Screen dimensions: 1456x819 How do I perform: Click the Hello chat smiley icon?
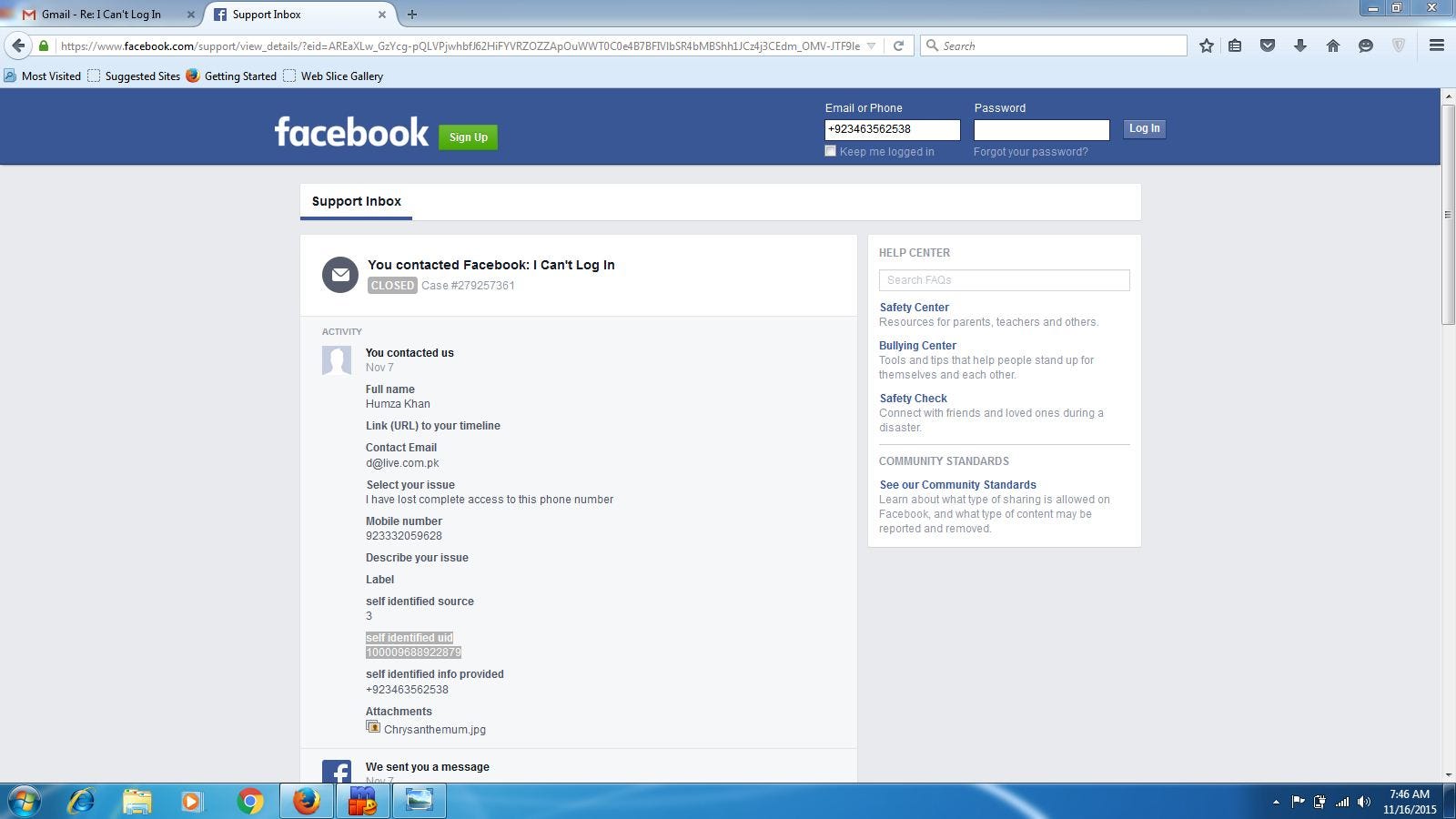pyautogui.click(x=1366, y=45)
